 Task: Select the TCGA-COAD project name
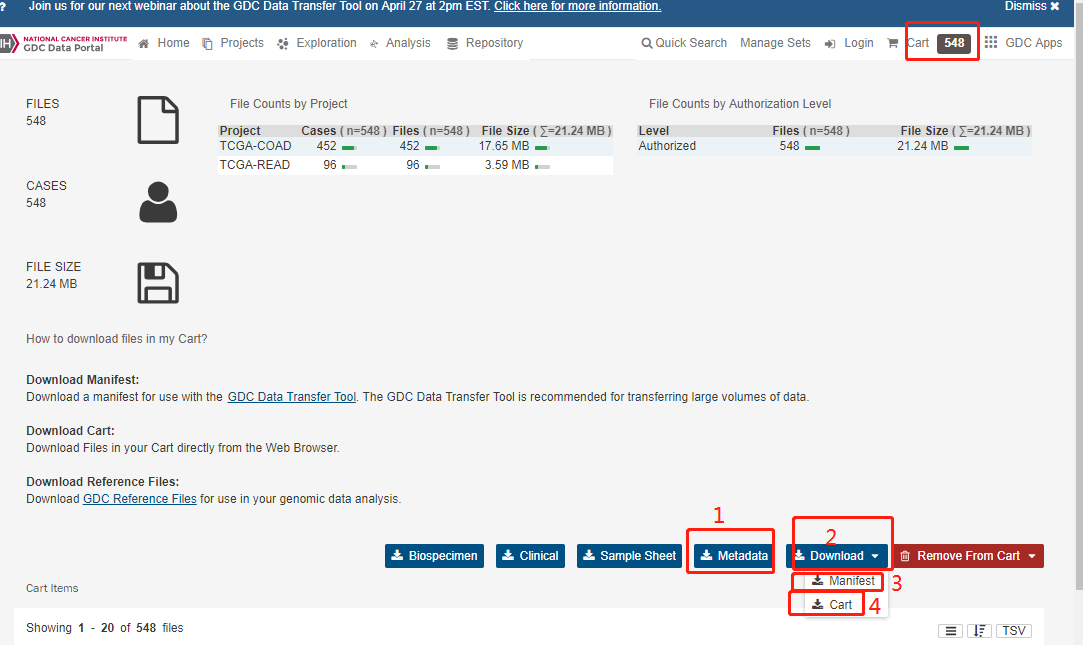tap(256, 146)
